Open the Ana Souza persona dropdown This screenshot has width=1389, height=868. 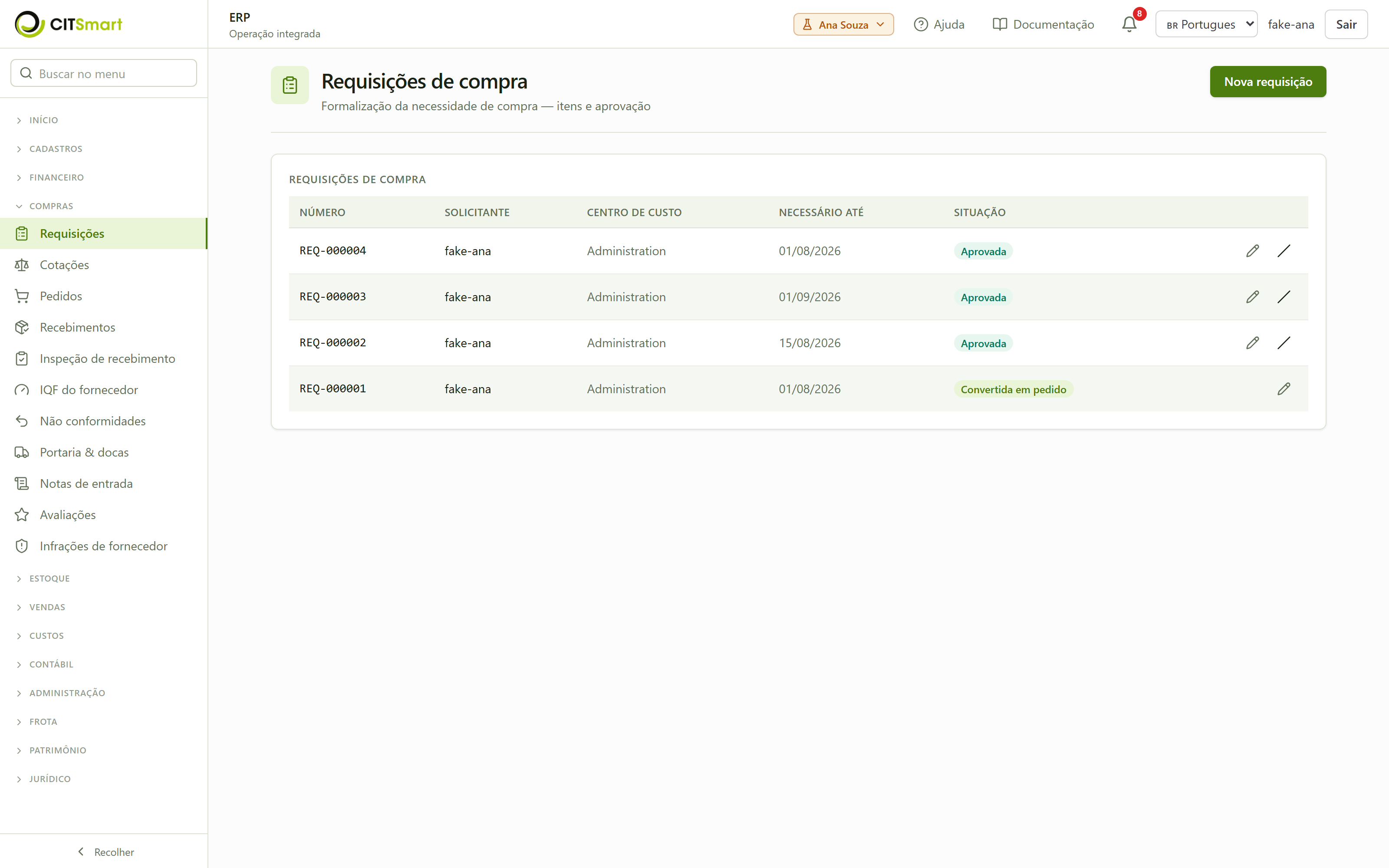pyautogui.click(x=843, y=24)
